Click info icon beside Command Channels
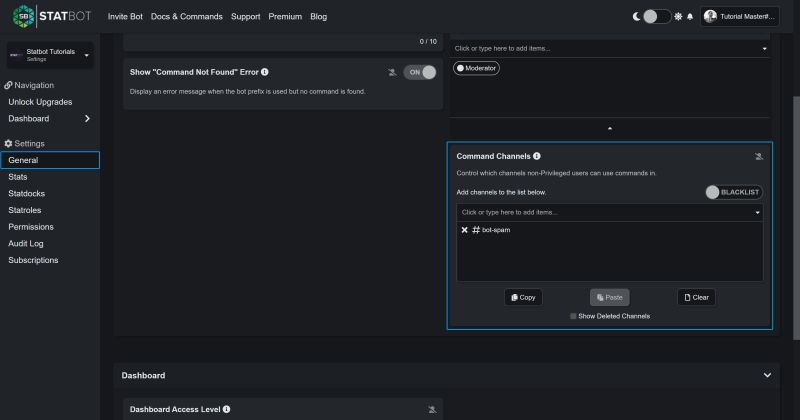Screen dimensions: 800x420 (x=537, y=156)
